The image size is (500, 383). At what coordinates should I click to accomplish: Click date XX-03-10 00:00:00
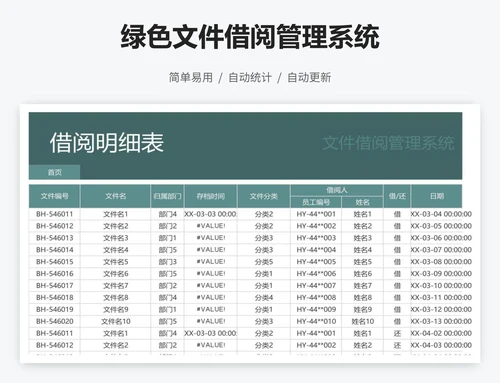(x=441, y=286)
